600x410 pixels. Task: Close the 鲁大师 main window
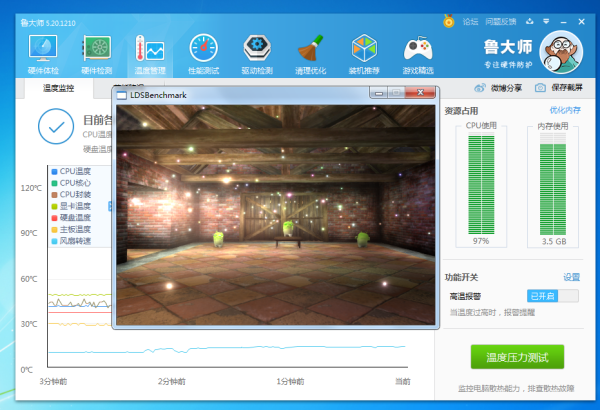(x=582, y=22)
